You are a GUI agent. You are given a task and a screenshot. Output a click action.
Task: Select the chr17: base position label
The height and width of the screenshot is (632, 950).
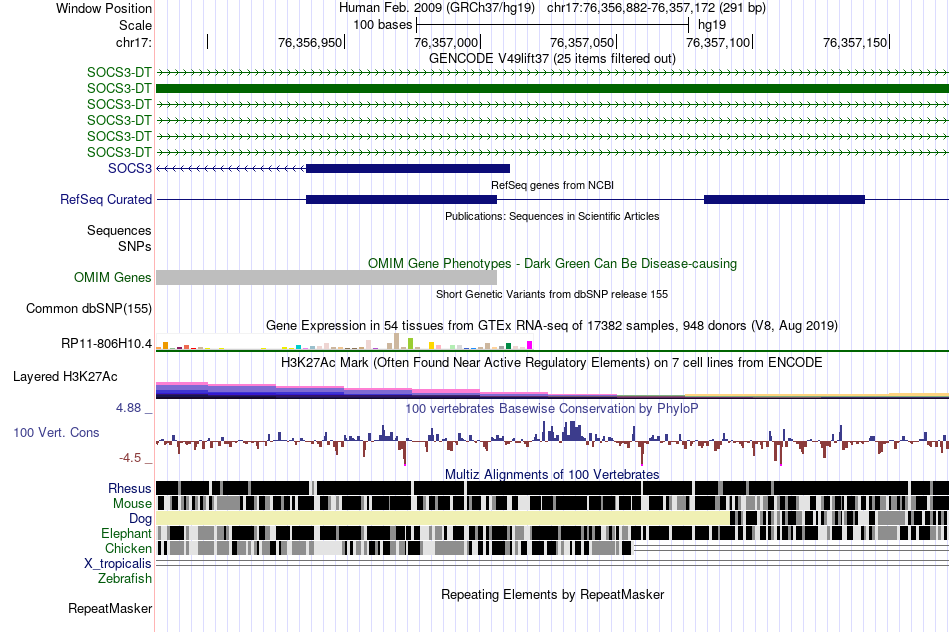point(133,42)
